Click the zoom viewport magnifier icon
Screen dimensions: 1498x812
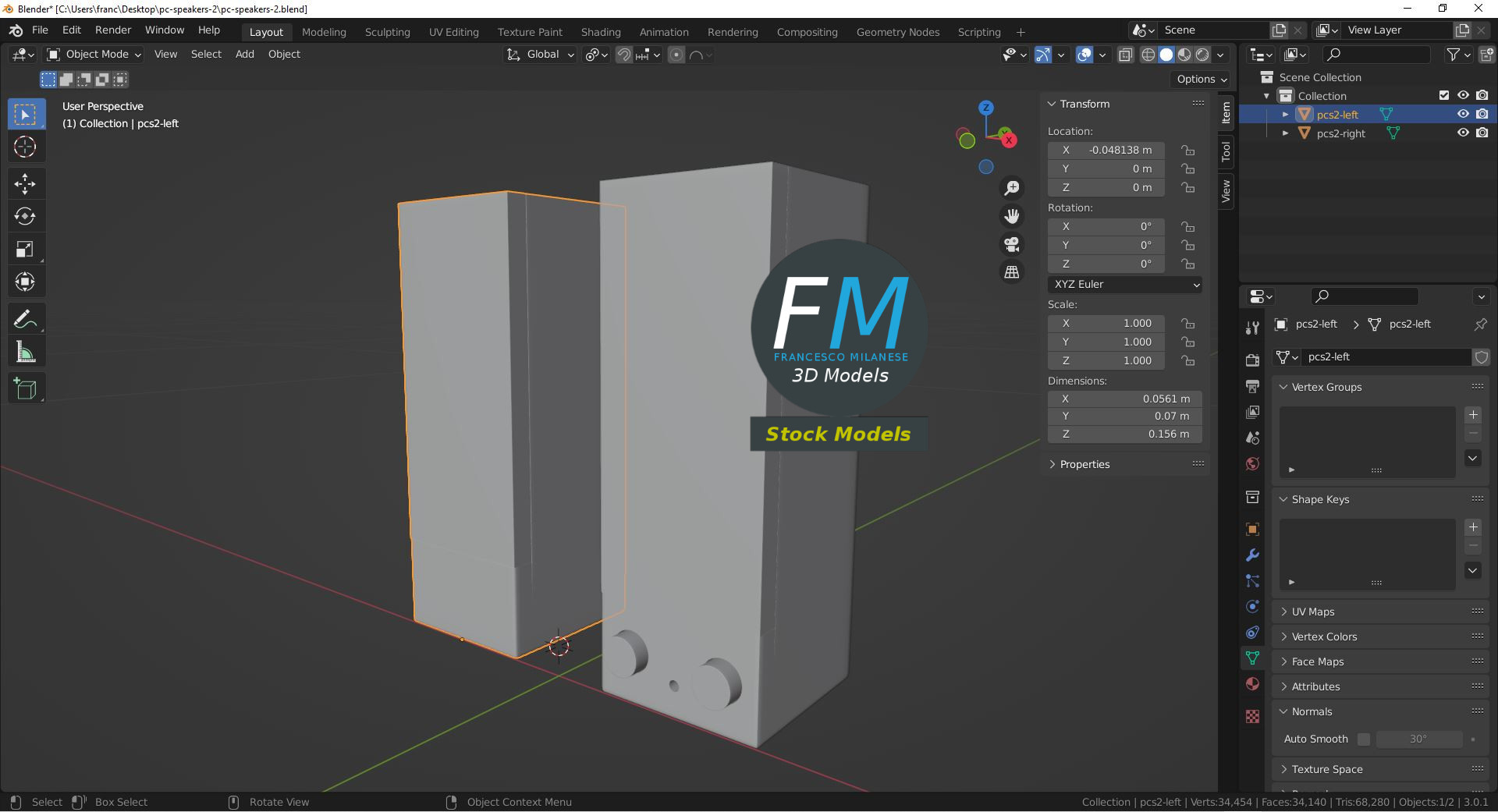pyautogui.click(x=1012, y=188)
